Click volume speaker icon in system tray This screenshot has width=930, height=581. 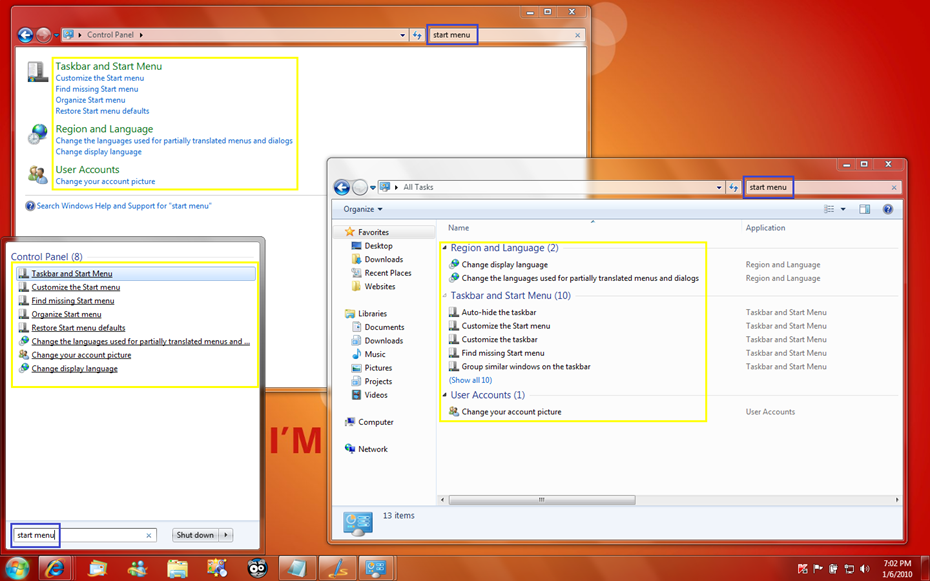point(864,569)
